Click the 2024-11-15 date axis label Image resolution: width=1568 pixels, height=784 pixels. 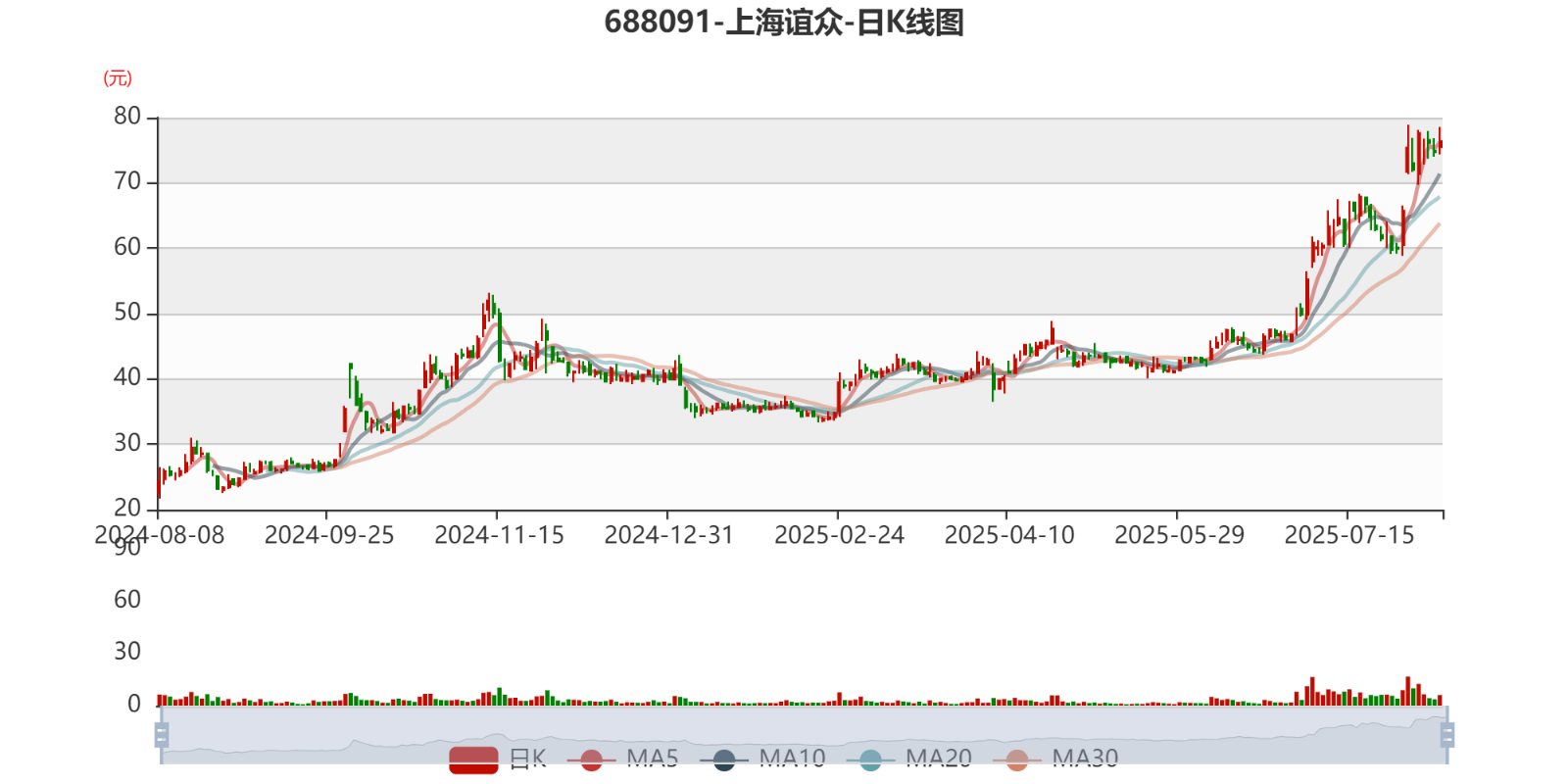(x=499, y=535)
